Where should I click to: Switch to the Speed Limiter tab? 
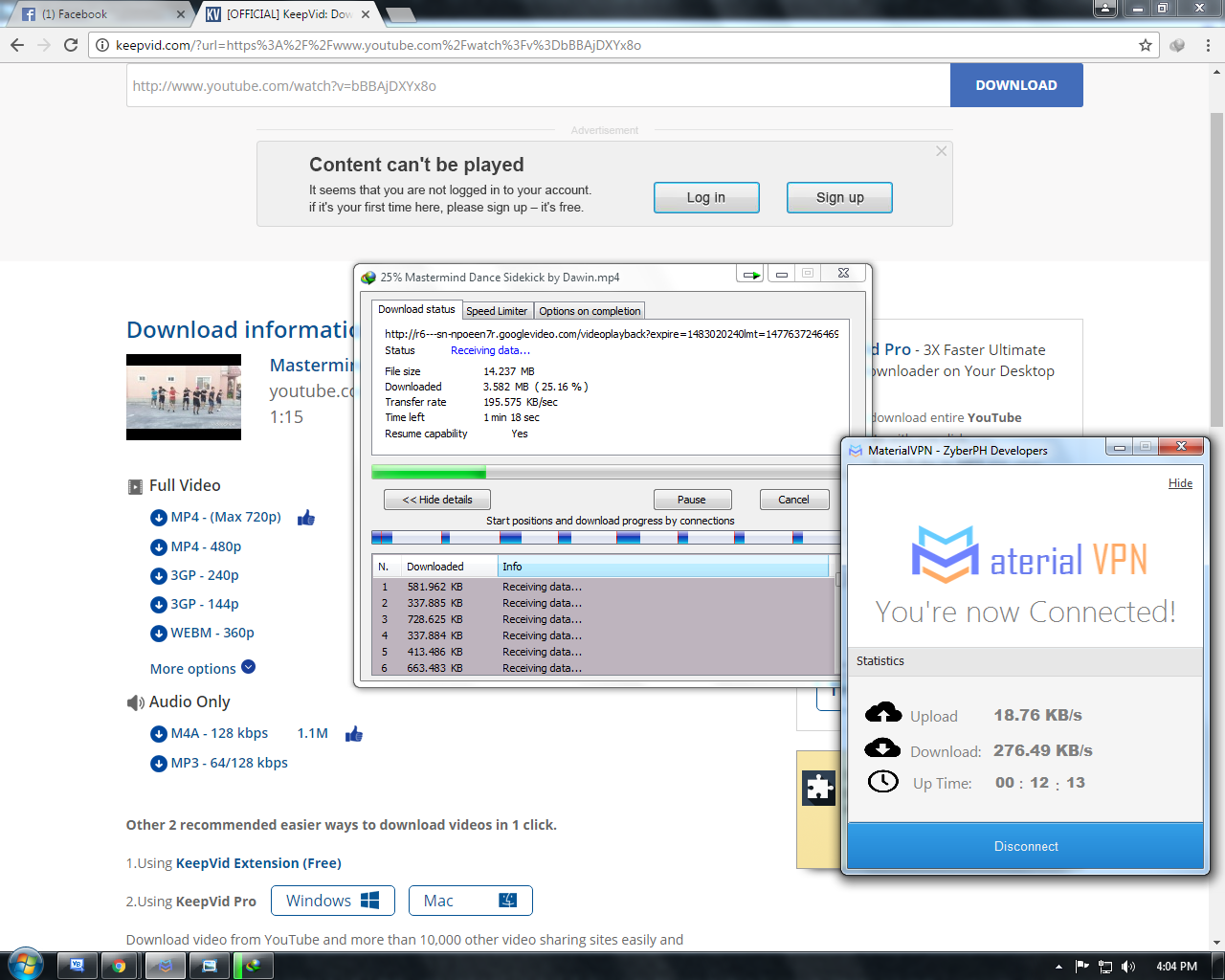pyautogui.click(x=497, y=311)
